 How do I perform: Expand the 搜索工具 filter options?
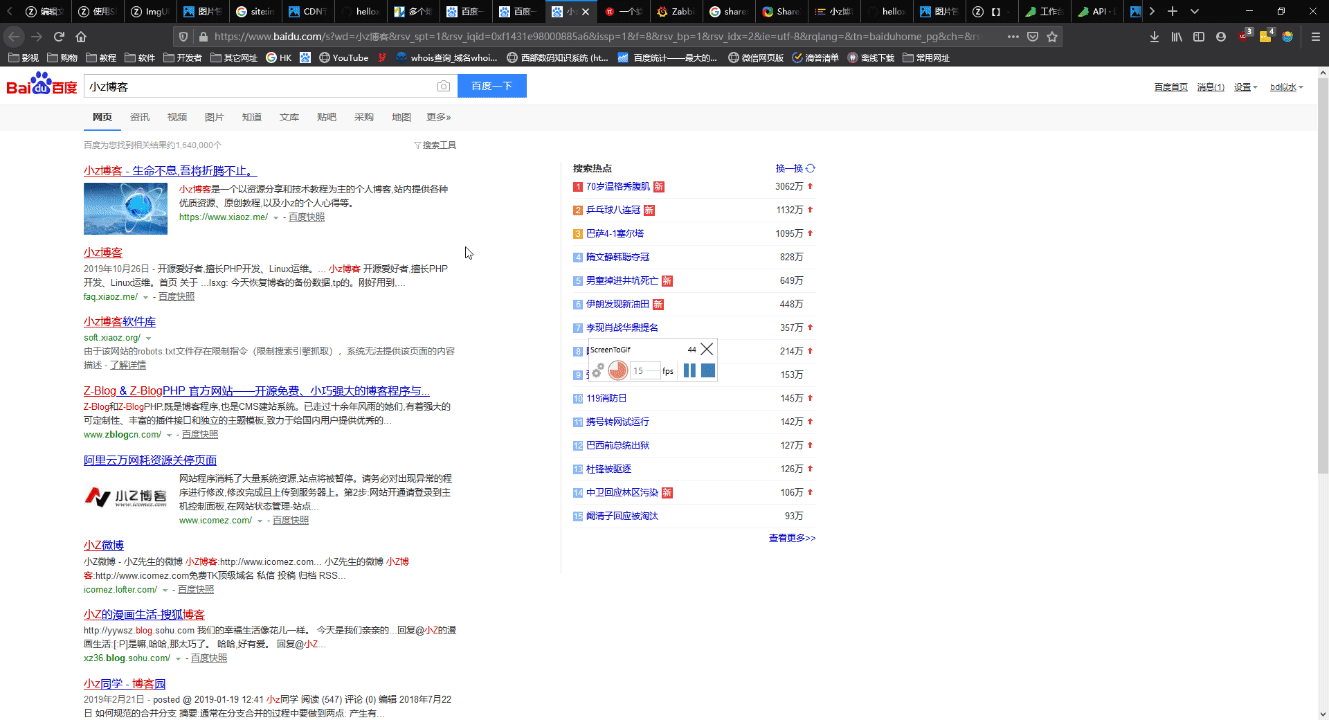[435, 145]
